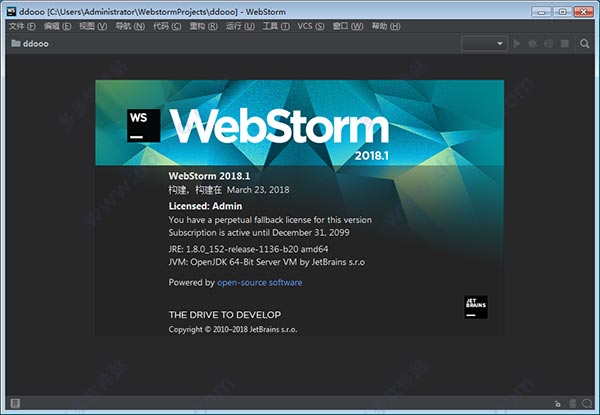Click the perpetual fallback license line
Image resolution: width=600 pixels, height=415 pixels.
point(270,220)
